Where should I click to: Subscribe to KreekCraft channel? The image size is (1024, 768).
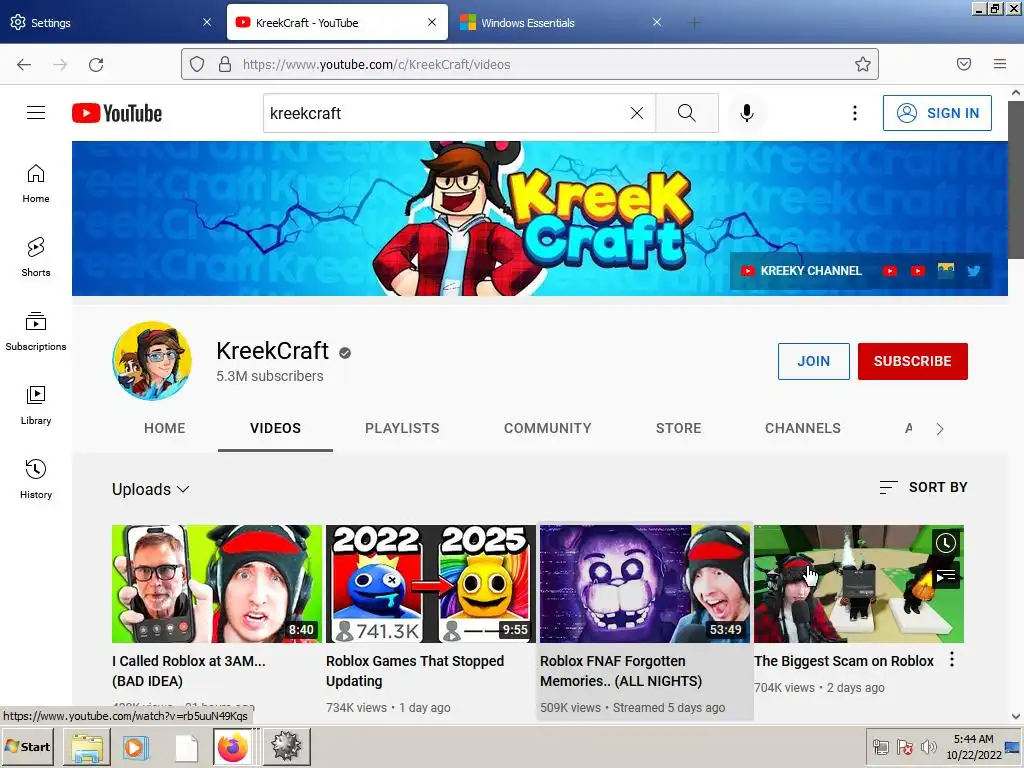(x=912, y=361)
